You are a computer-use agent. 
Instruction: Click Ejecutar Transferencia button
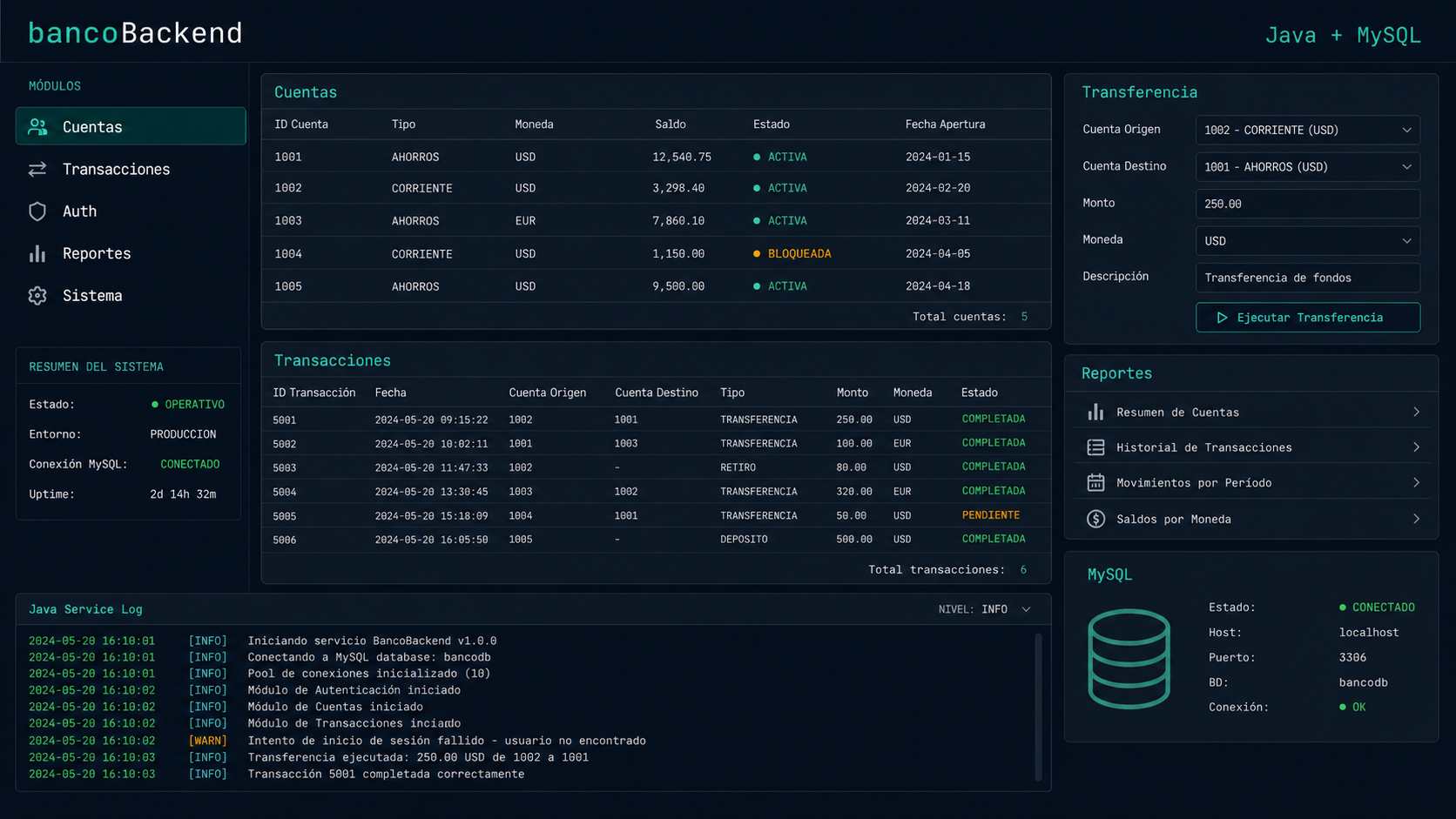pyautogui.click(x=1307, y=318)
